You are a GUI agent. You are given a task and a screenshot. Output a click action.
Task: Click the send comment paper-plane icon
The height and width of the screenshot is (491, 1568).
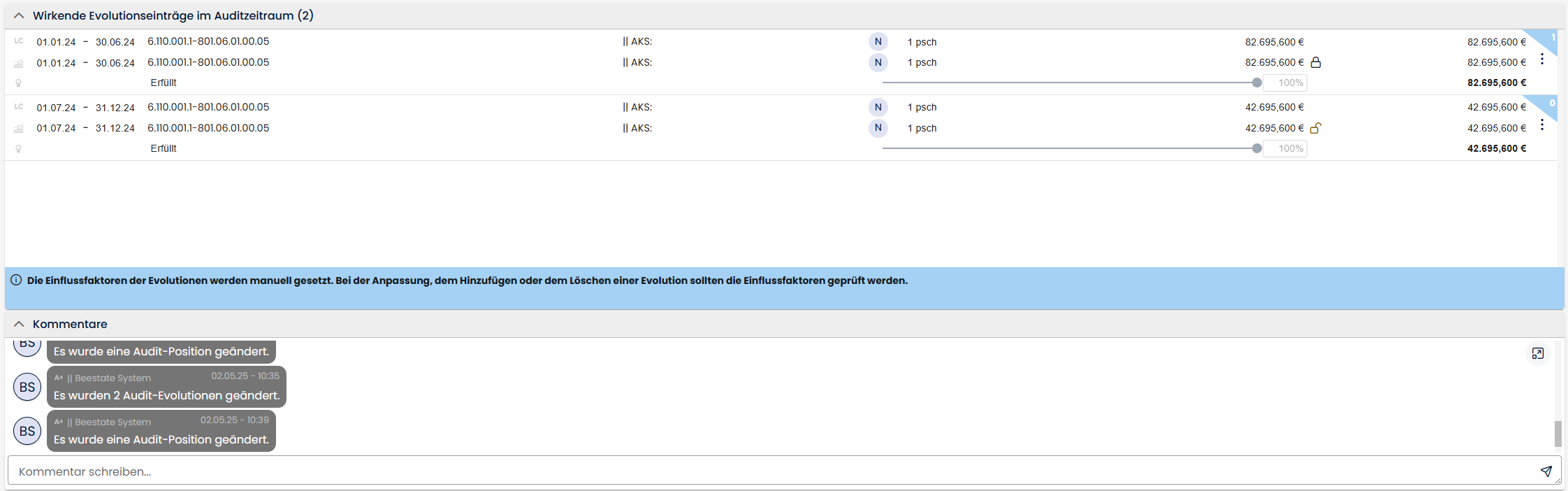point(1546,471)
